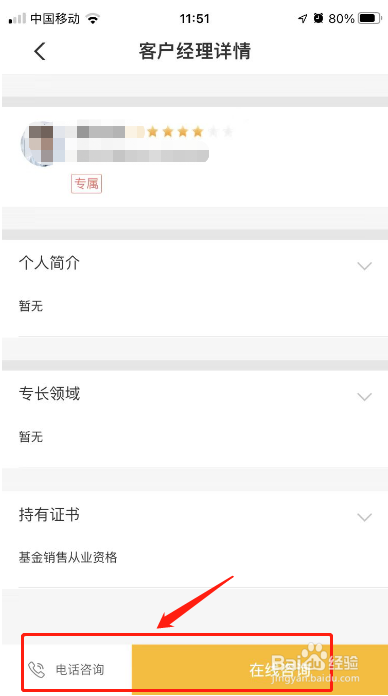The width and height of the screenshot is (388, 696).
Task: Tap the 专属 badge label
Action: 87,184
